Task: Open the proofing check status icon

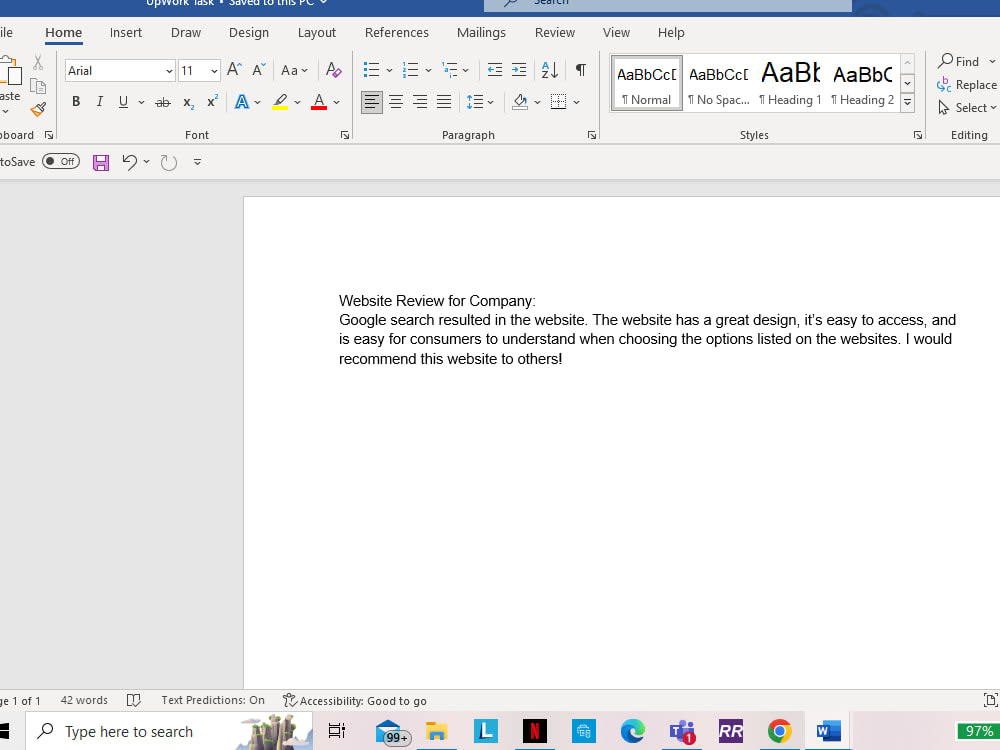Action: [133, 700]
